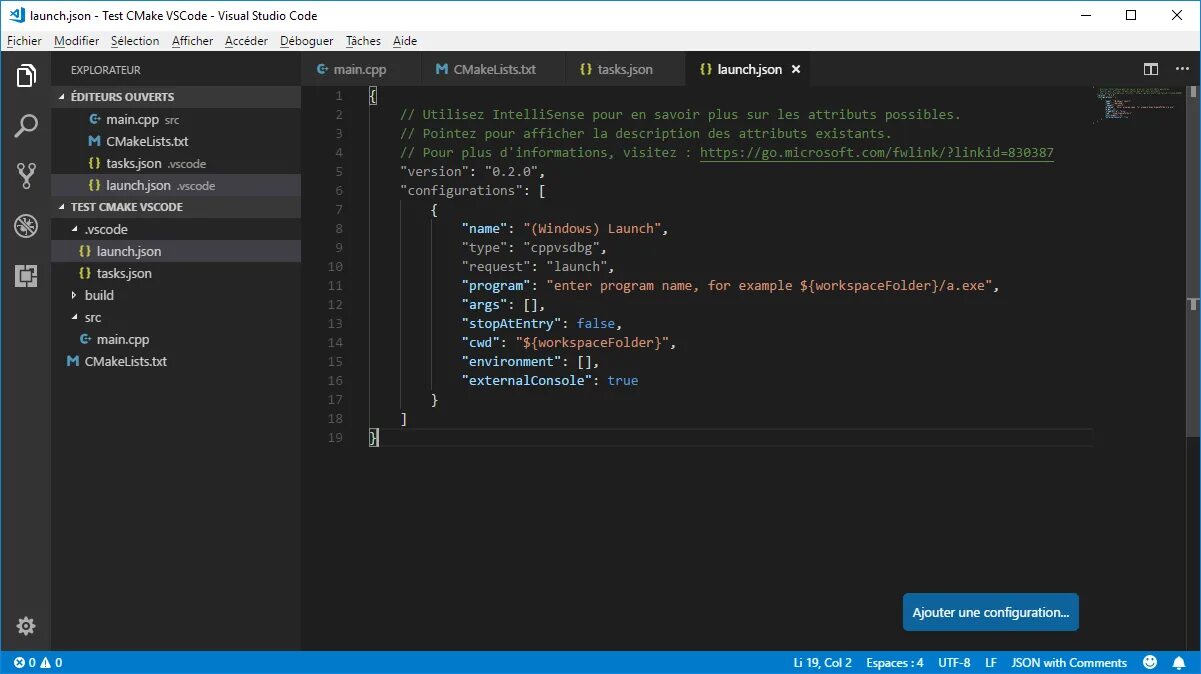Click Ajouter une configuration button

(x=990, y=612)
